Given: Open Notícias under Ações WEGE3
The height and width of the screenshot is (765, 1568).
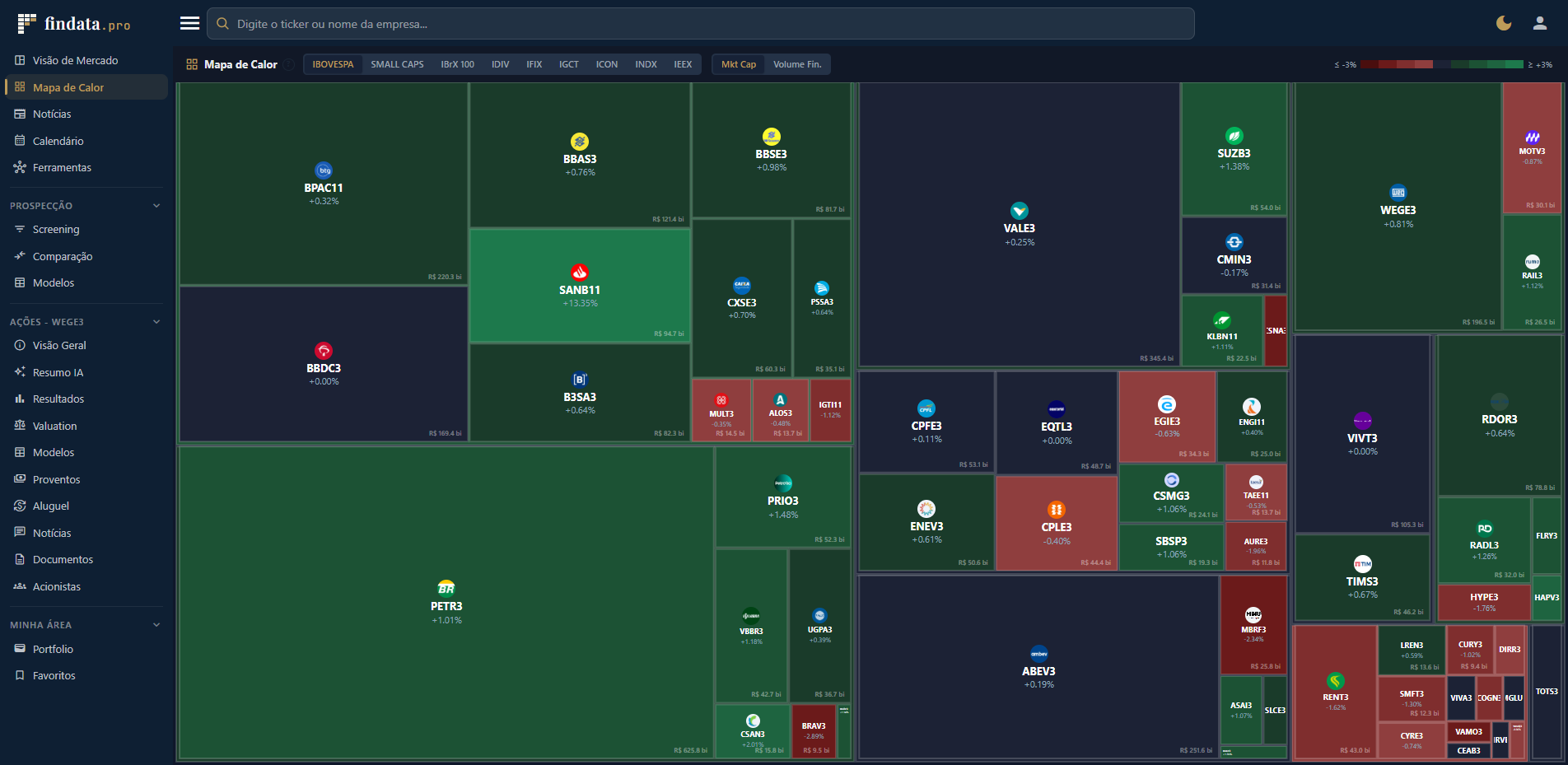Looking at the screenshot, I should pos(86,533).
